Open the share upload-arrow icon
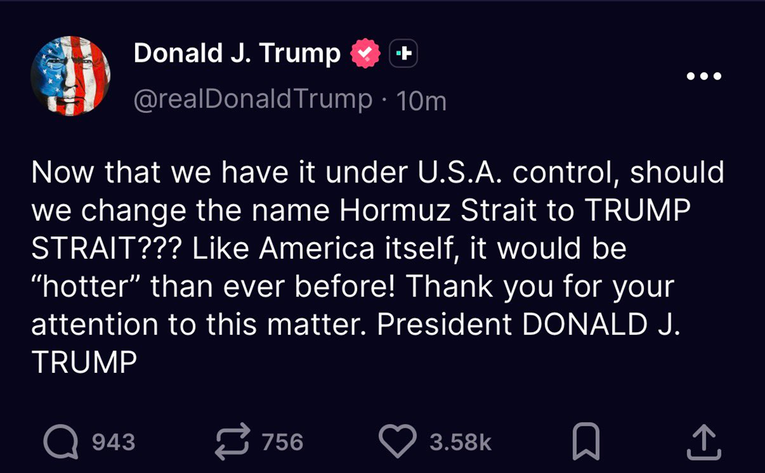Viewport: 765px width, 473px height. [704, 442]
